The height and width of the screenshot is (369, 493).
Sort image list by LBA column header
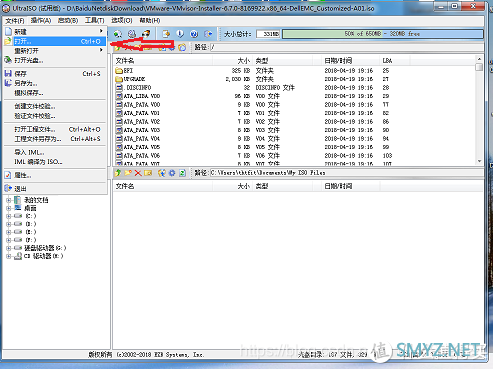click(395, 61)
